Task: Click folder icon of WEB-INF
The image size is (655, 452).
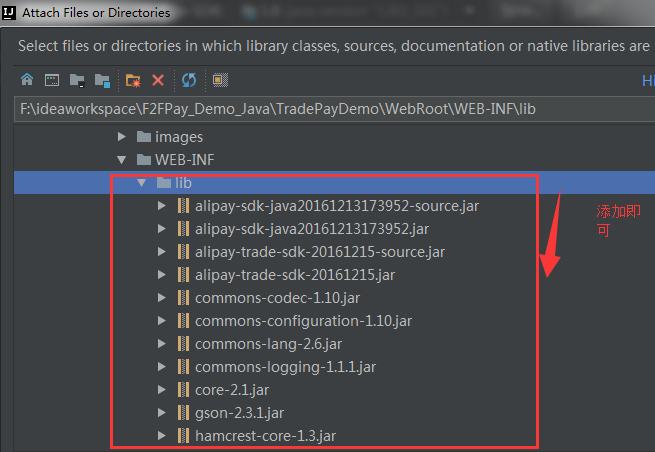Action: tap(144, 159)
